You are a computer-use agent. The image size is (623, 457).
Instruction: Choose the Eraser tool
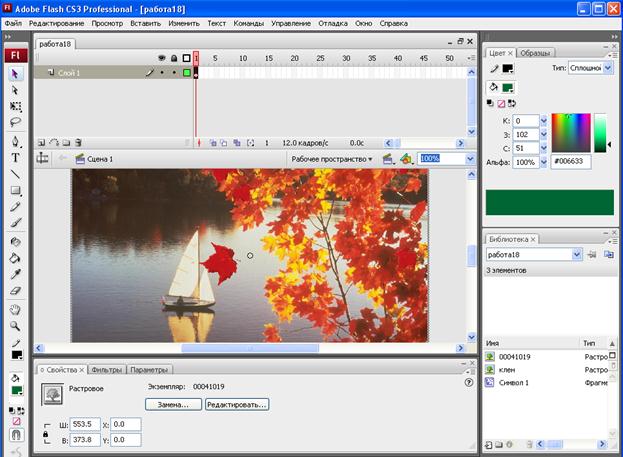pyautogui.click(x=15, y=291)
